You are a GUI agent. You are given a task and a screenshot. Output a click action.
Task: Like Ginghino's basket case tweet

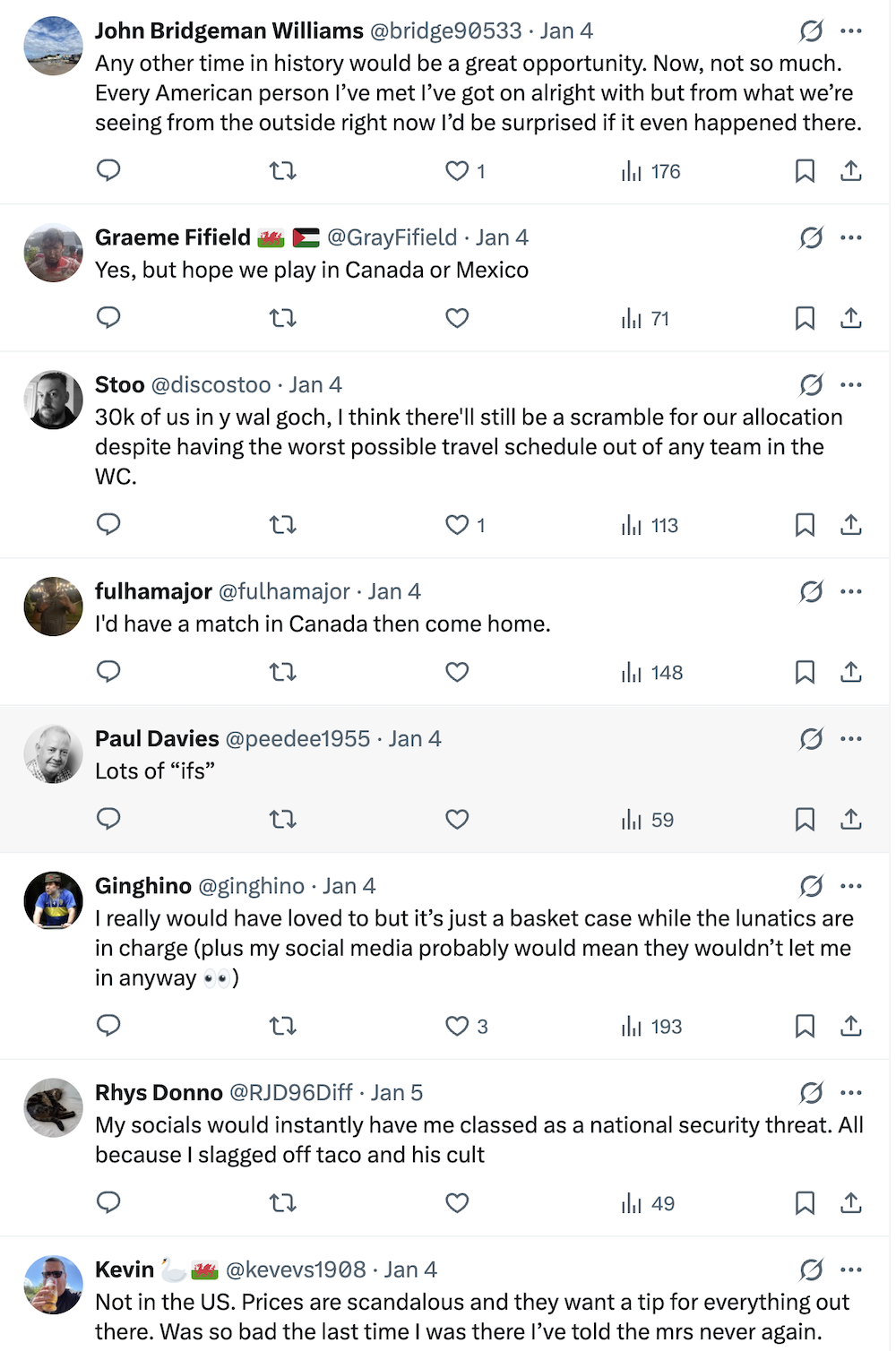pos(457,1026)
